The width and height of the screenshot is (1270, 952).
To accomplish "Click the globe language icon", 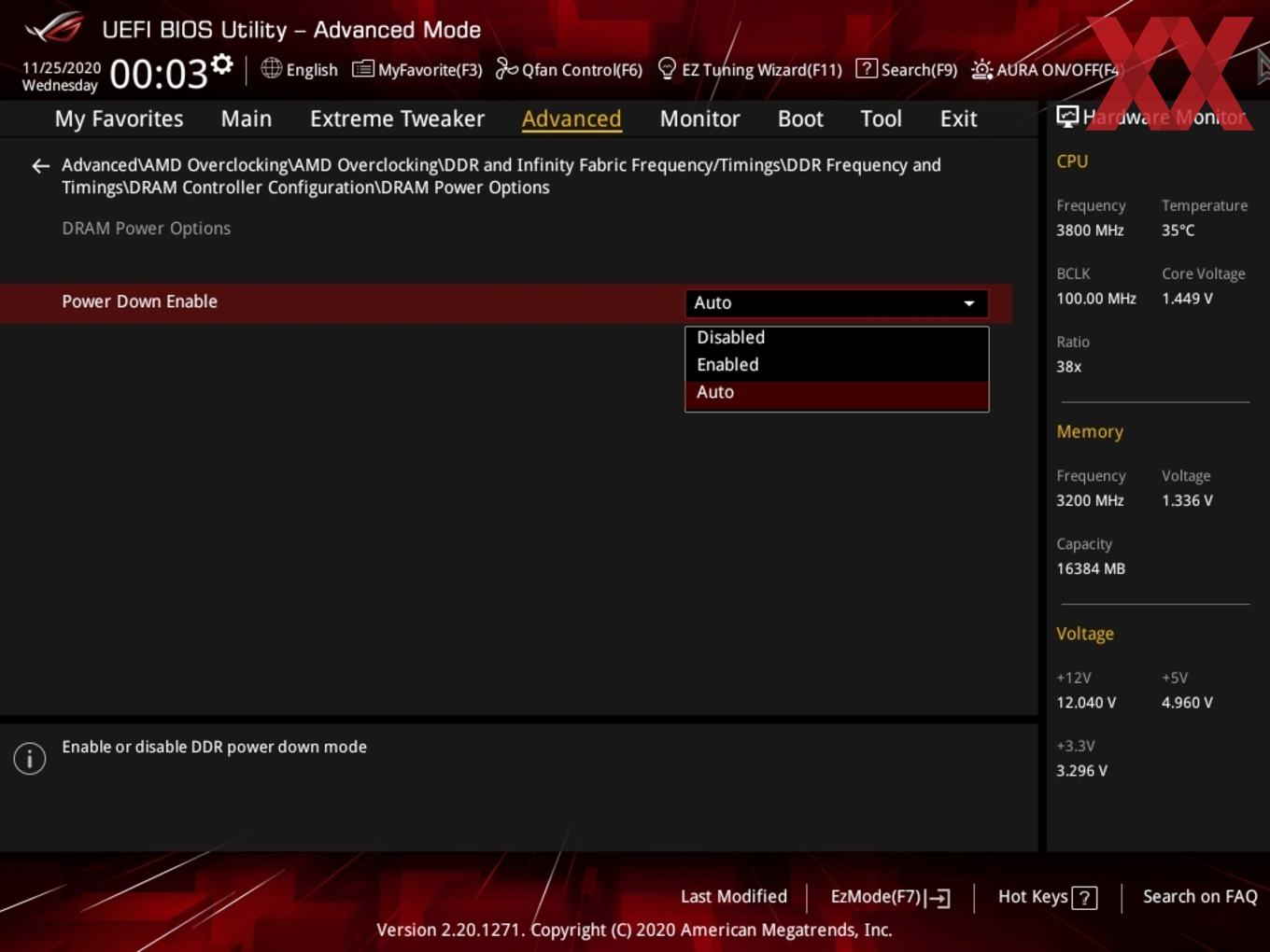I will 271,68.
